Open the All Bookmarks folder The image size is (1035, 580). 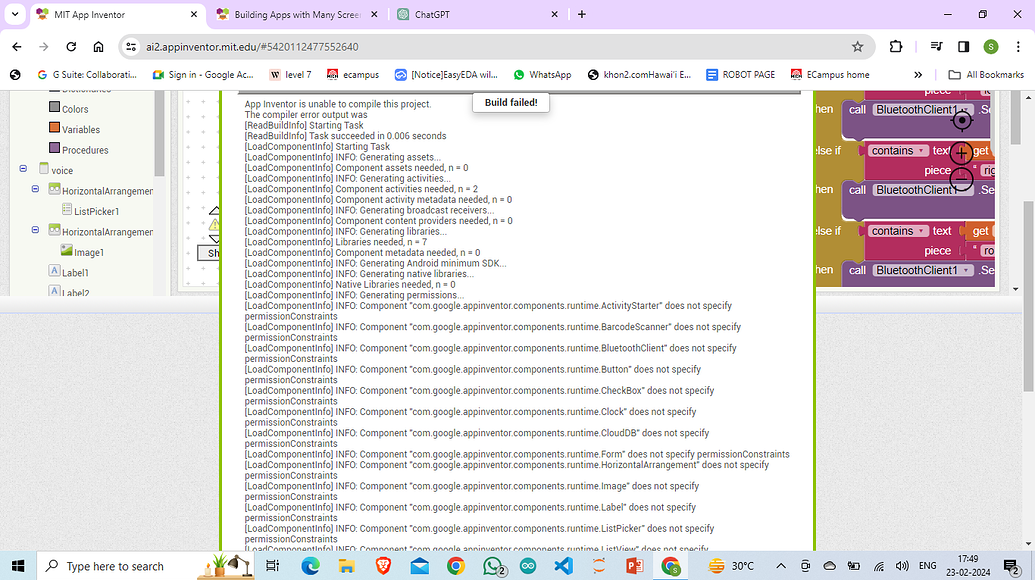click(x=986, y=75)
